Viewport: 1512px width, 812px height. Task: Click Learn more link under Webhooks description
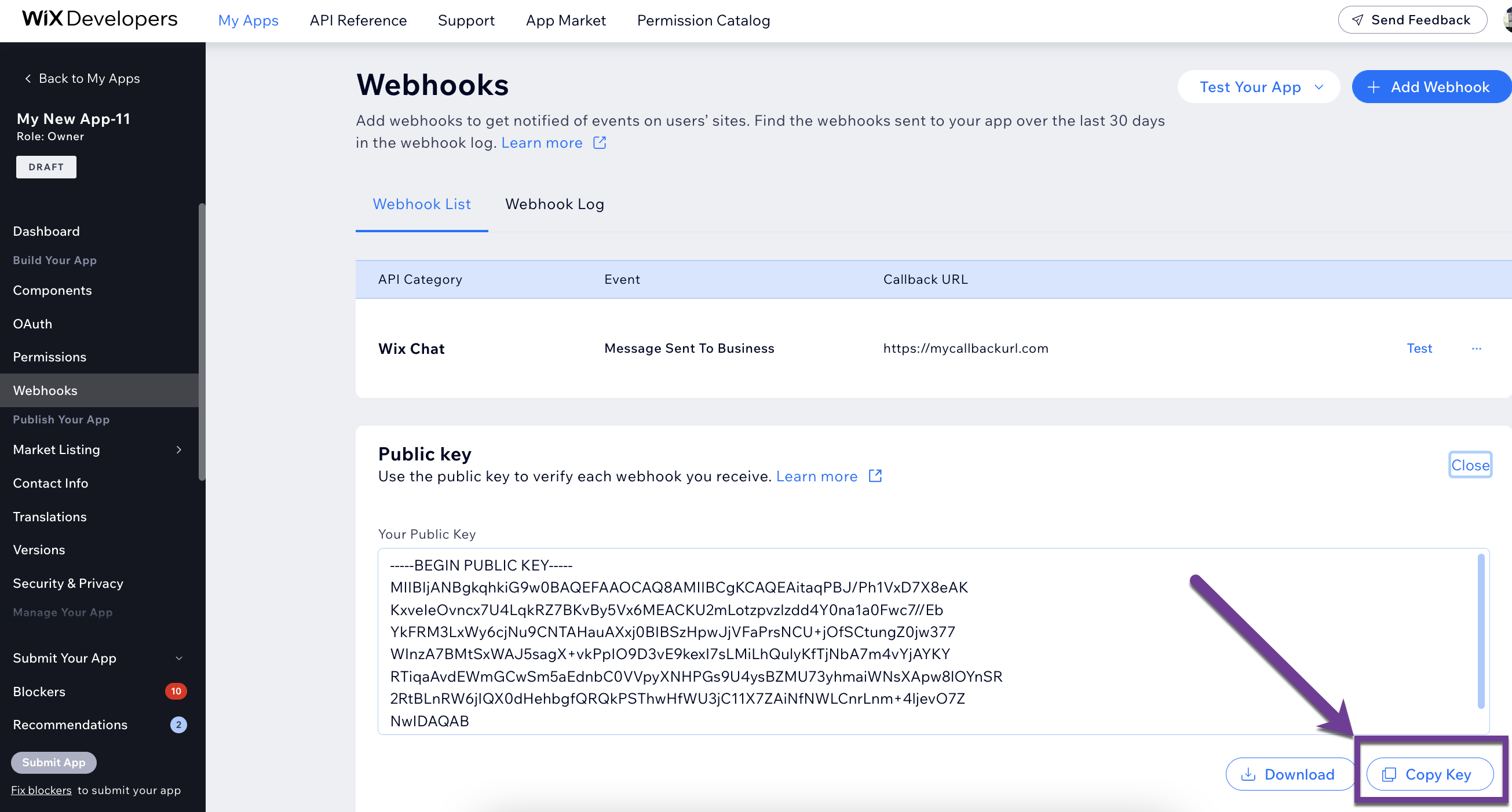(x=542, y=142)
